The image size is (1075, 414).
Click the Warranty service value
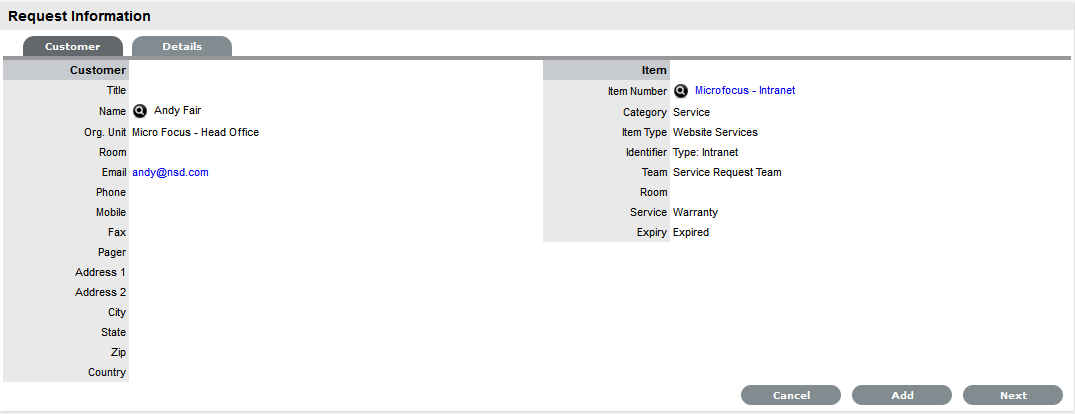(695, 212)
